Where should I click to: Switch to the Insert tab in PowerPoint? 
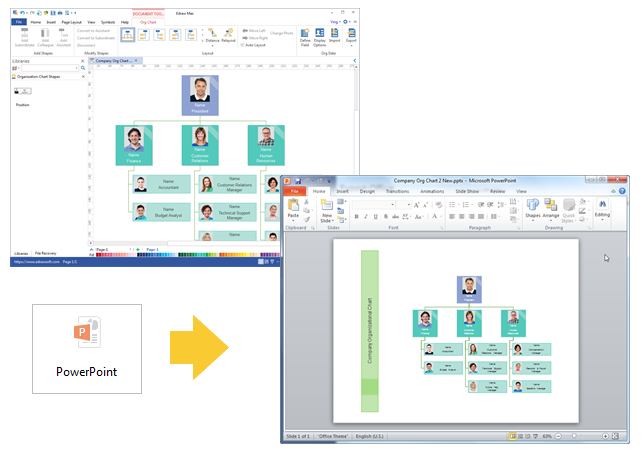(343, 191)
